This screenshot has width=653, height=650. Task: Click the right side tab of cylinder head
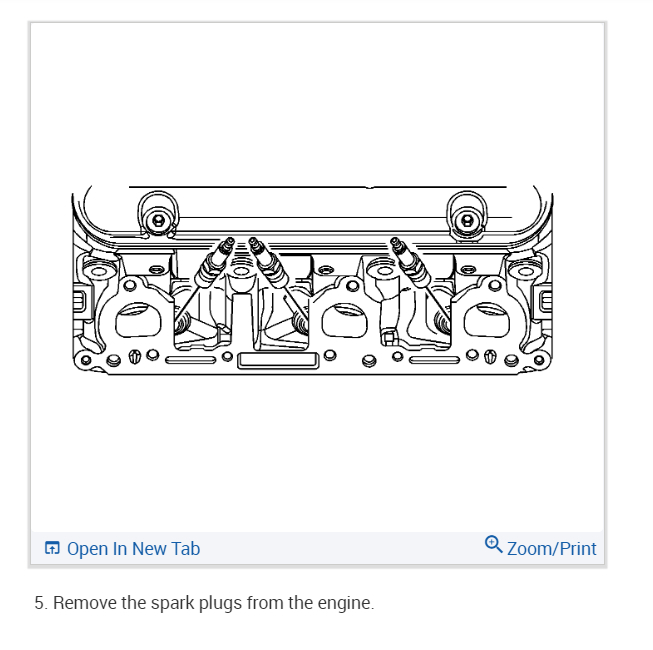coord(545,301)
